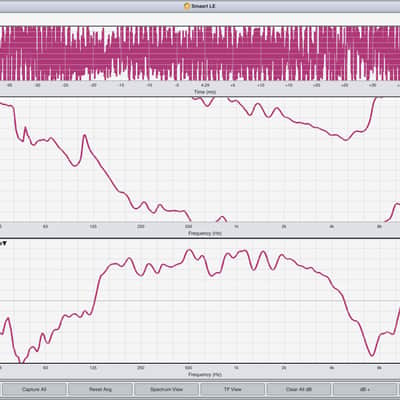Click the 125 Hz peak on phase trace

click(84, 135)
